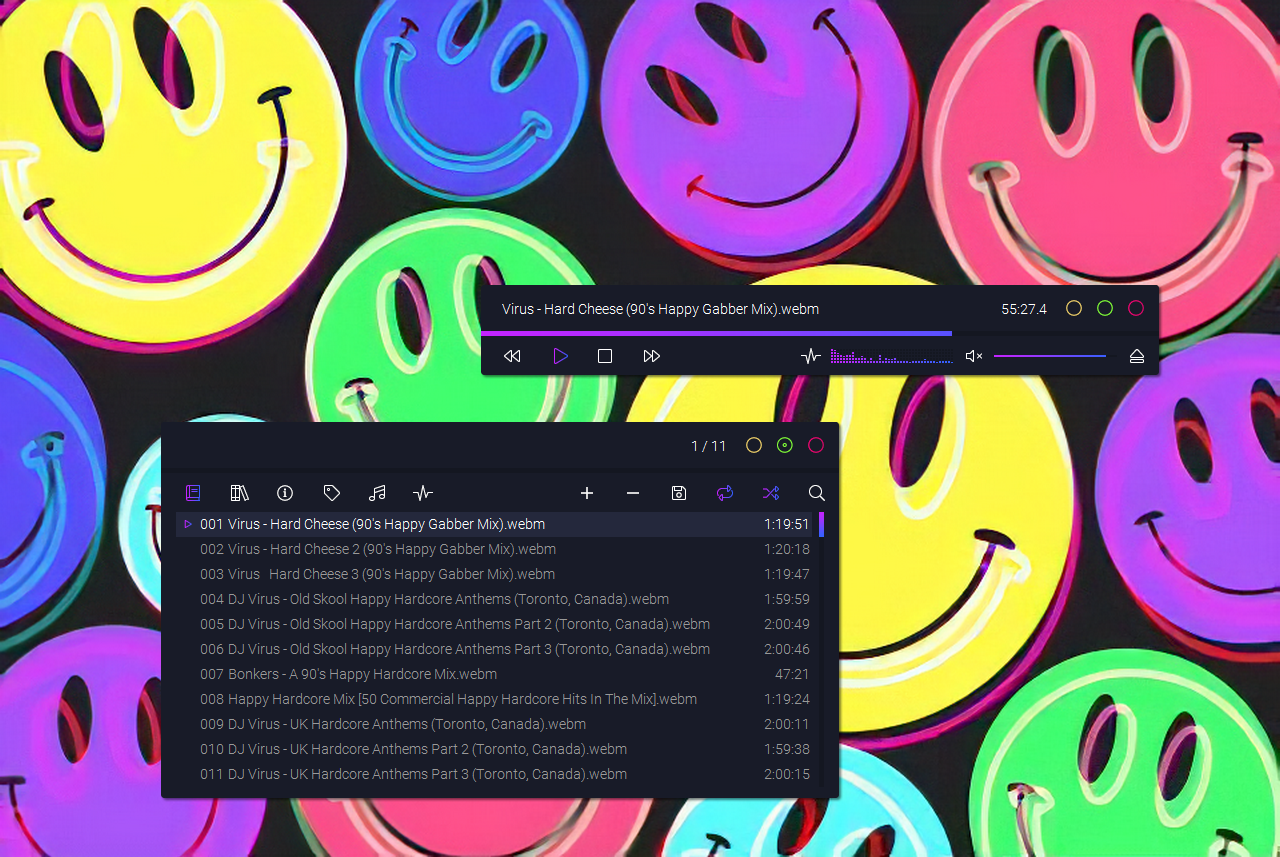Skip forward to the next track

[x=652, y=356]
